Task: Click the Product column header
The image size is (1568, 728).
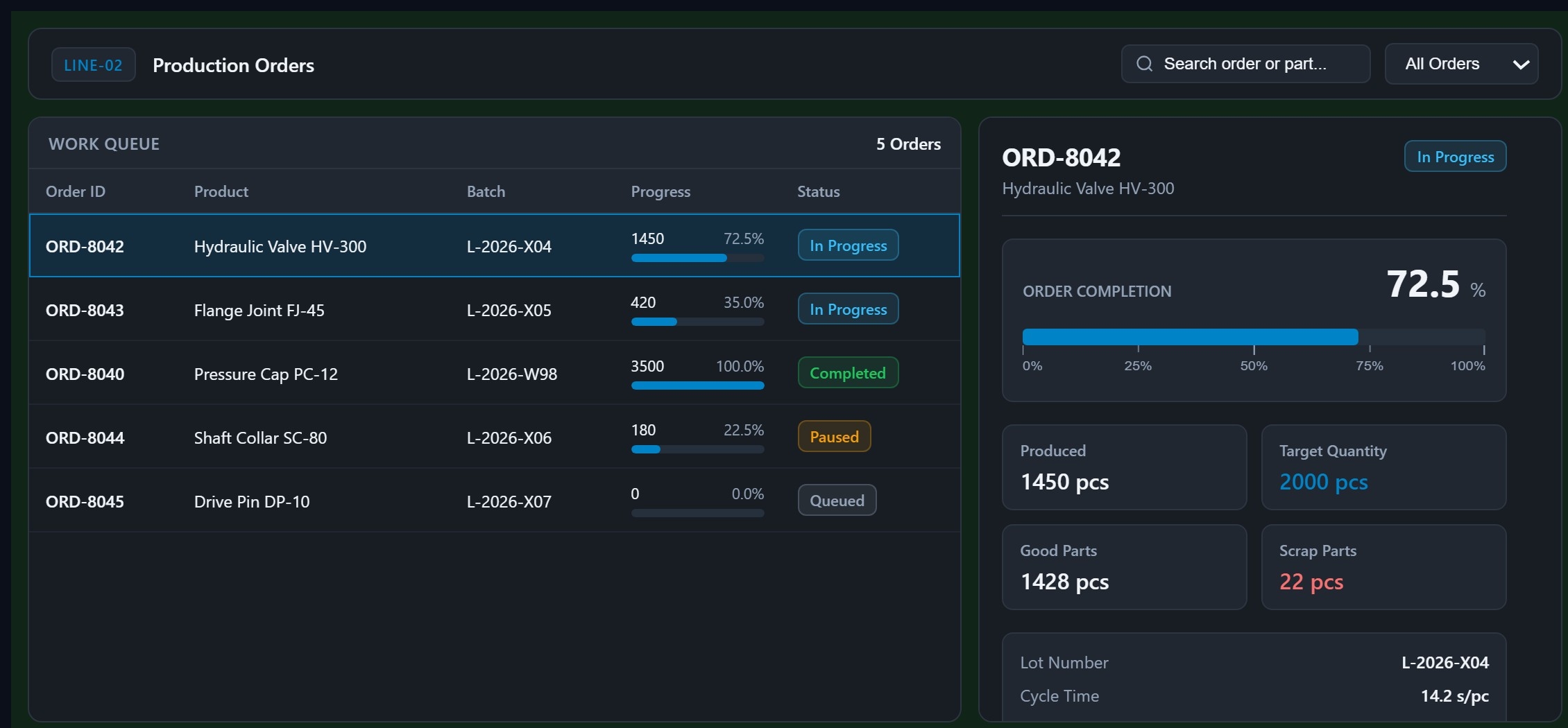Action: click(221, 191)
